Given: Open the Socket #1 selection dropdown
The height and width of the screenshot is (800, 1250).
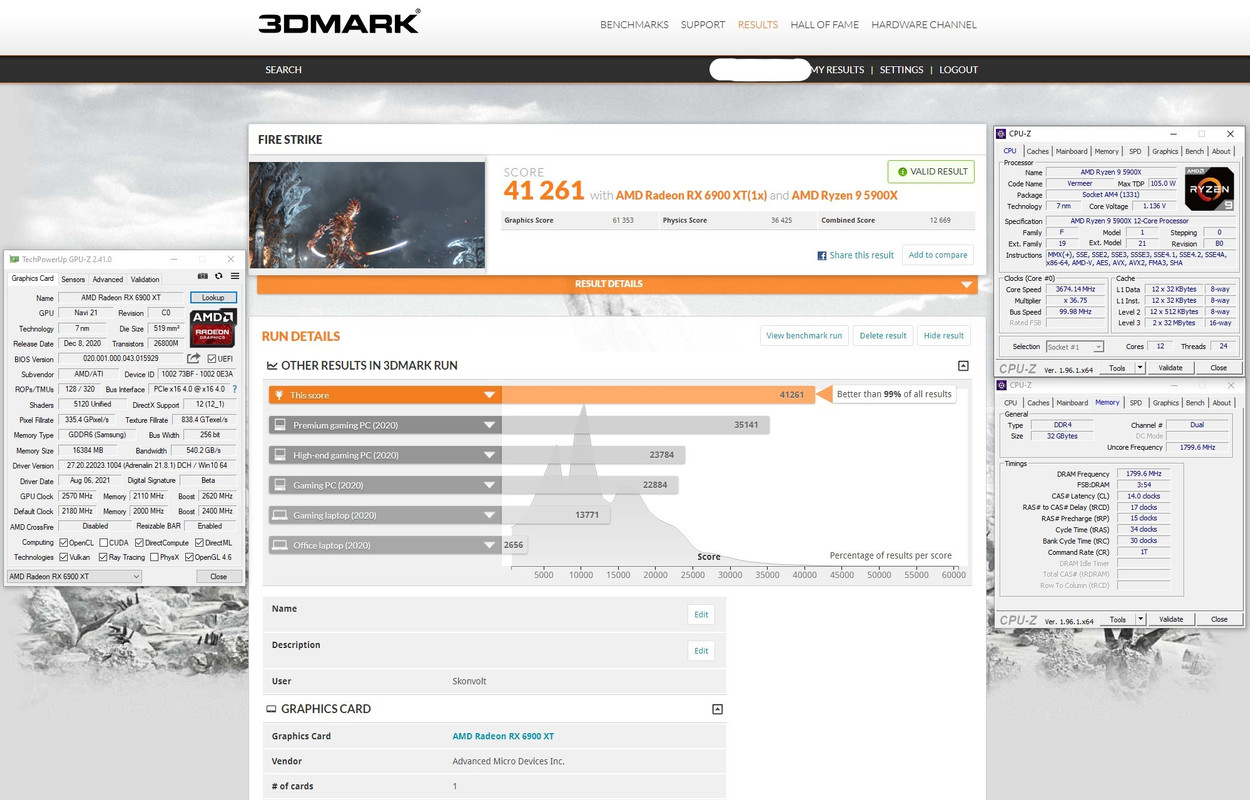Looking at the screenshot, I should [1074, 347].
